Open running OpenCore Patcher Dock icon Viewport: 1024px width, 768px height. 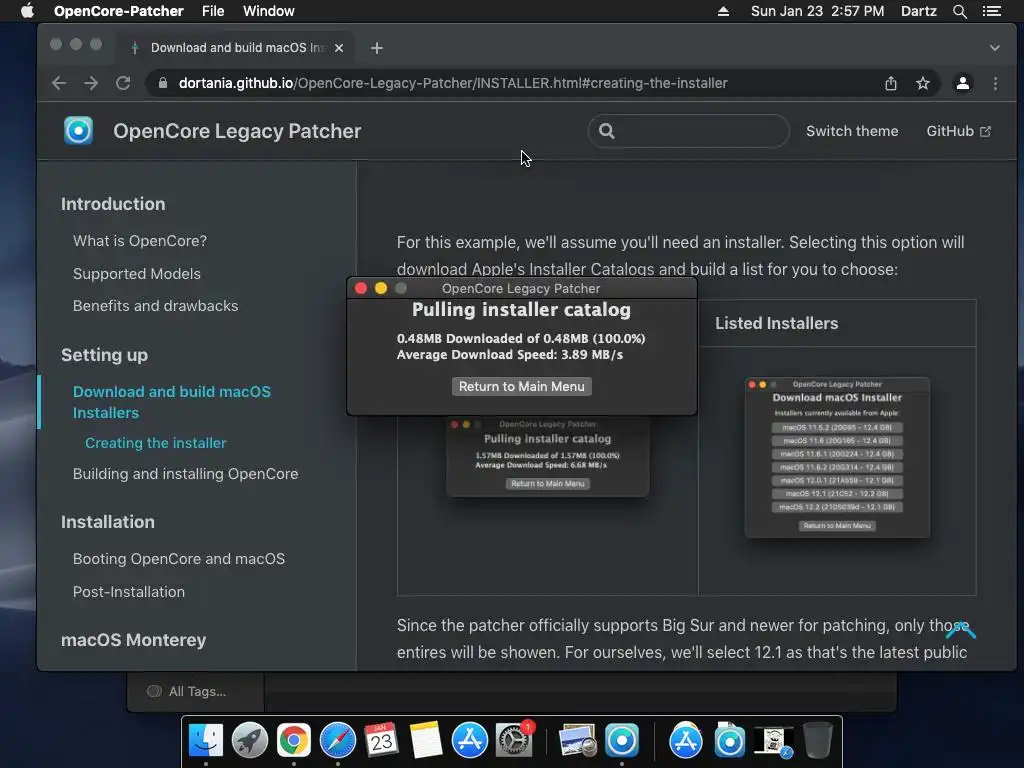[622, 741]
